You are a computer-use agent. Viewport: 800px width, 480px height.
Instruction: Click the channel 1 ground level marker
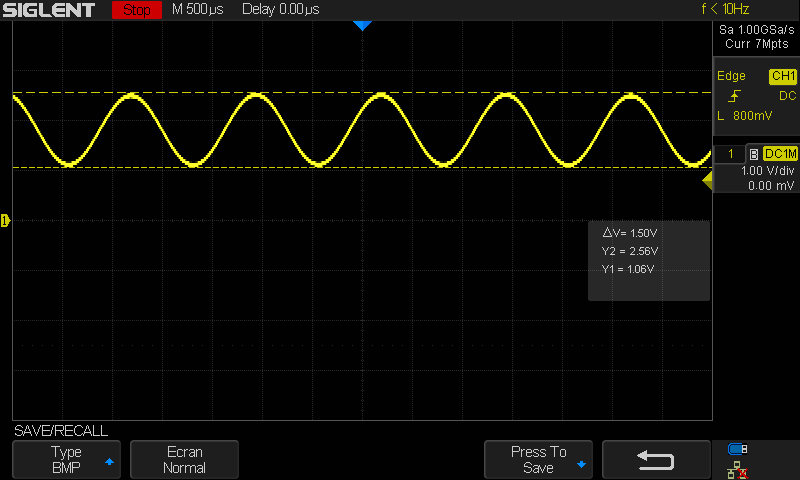click(x=5, y=220)
